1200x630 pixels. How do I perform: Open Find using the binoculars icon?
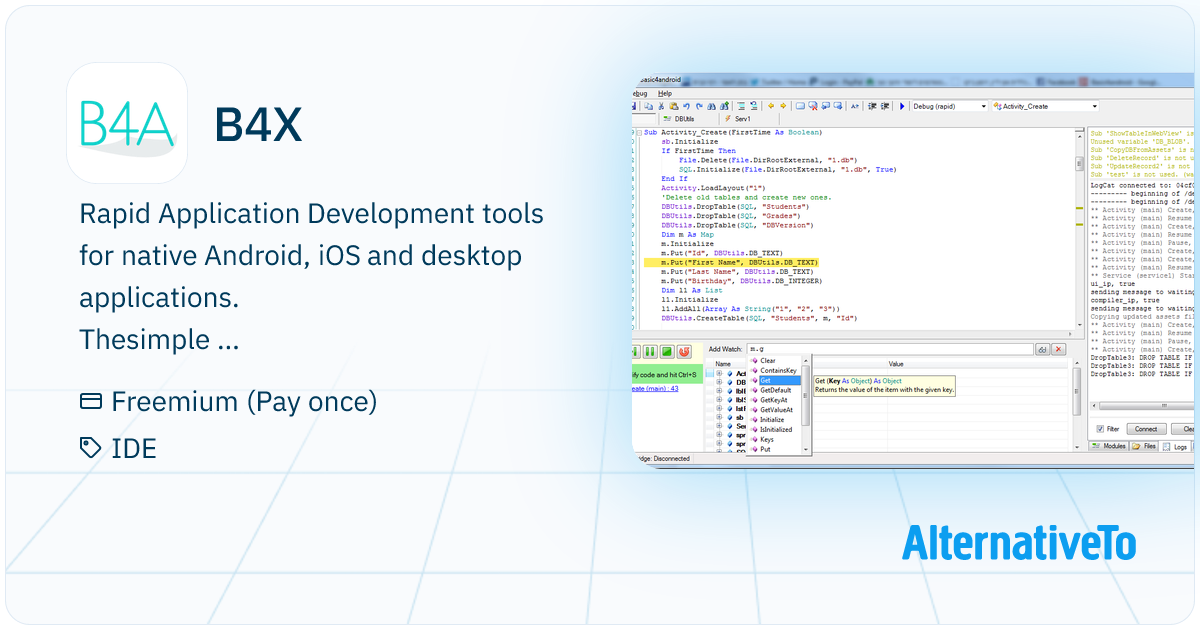coord(711,107)
